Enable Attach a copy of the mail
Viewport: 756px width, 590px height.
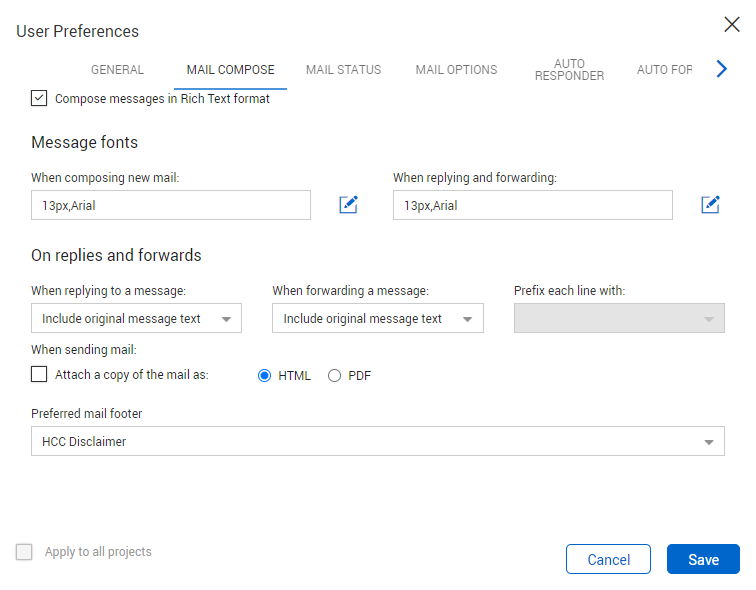click(x=39, y=375)
